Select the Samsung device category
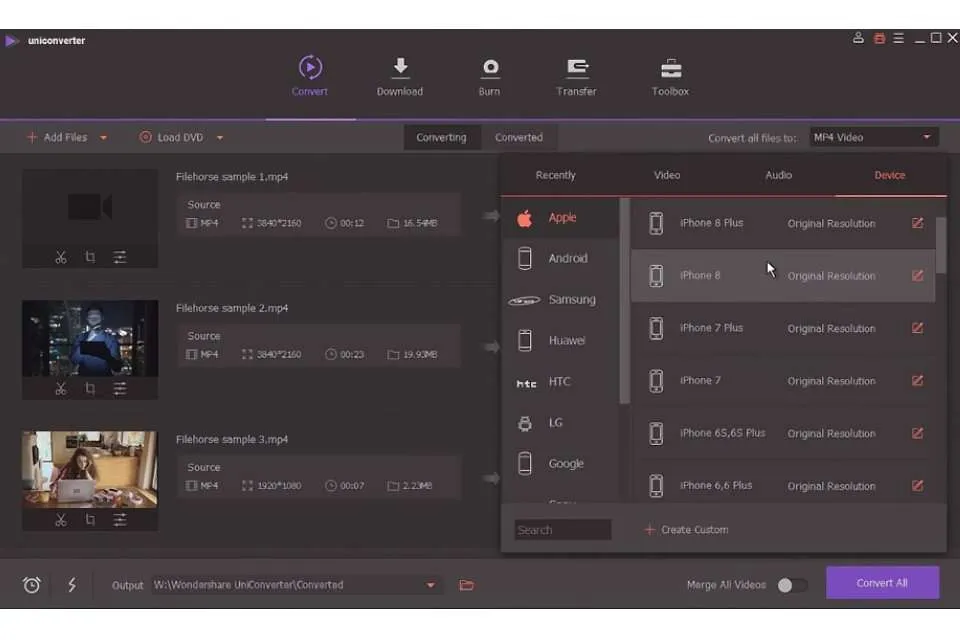Image resolution: width=960 pixels, height=640 pixels. pos(561,299)
